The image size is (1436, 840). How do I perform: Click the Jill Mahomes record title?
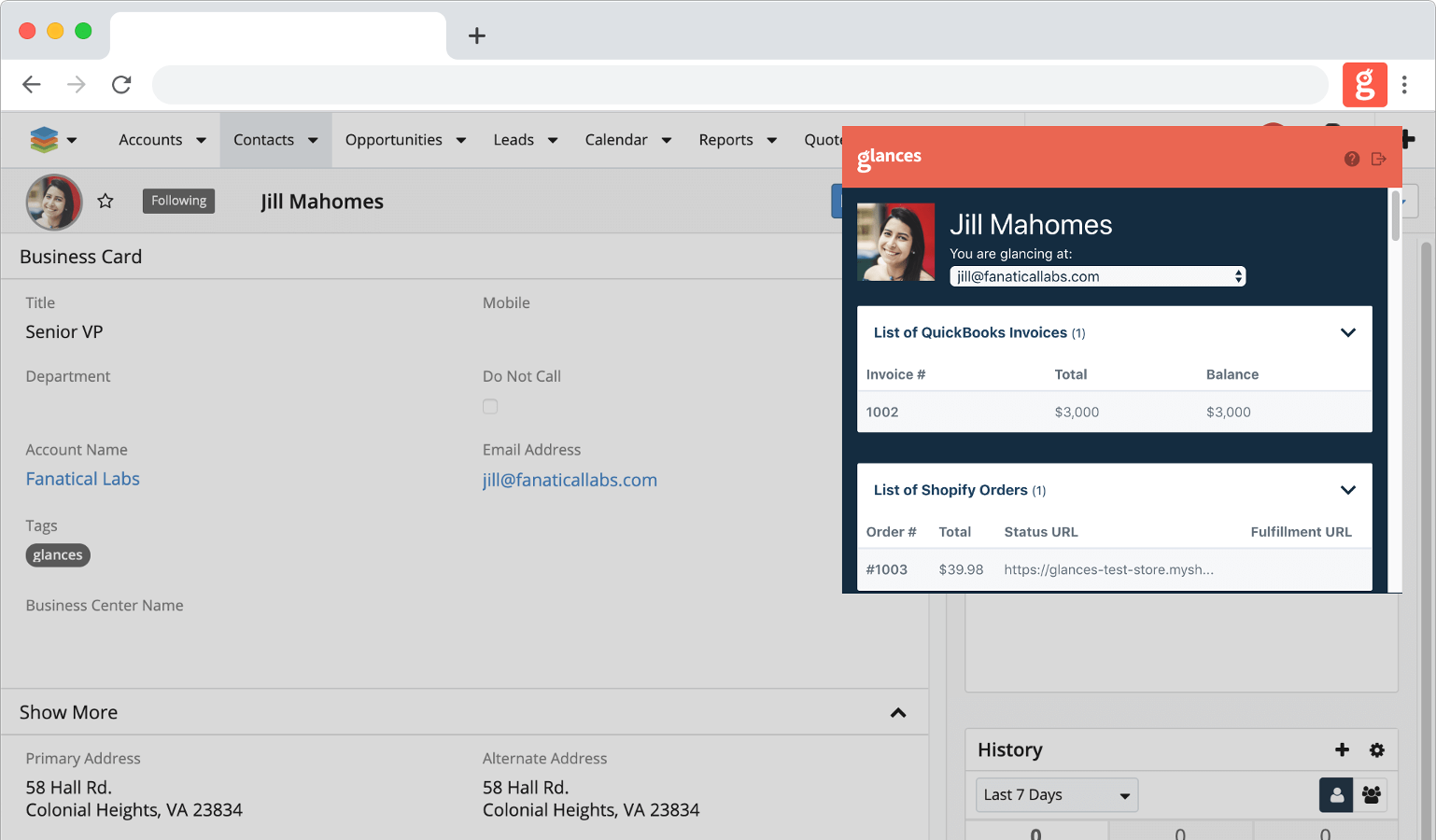tap(322, 202)
